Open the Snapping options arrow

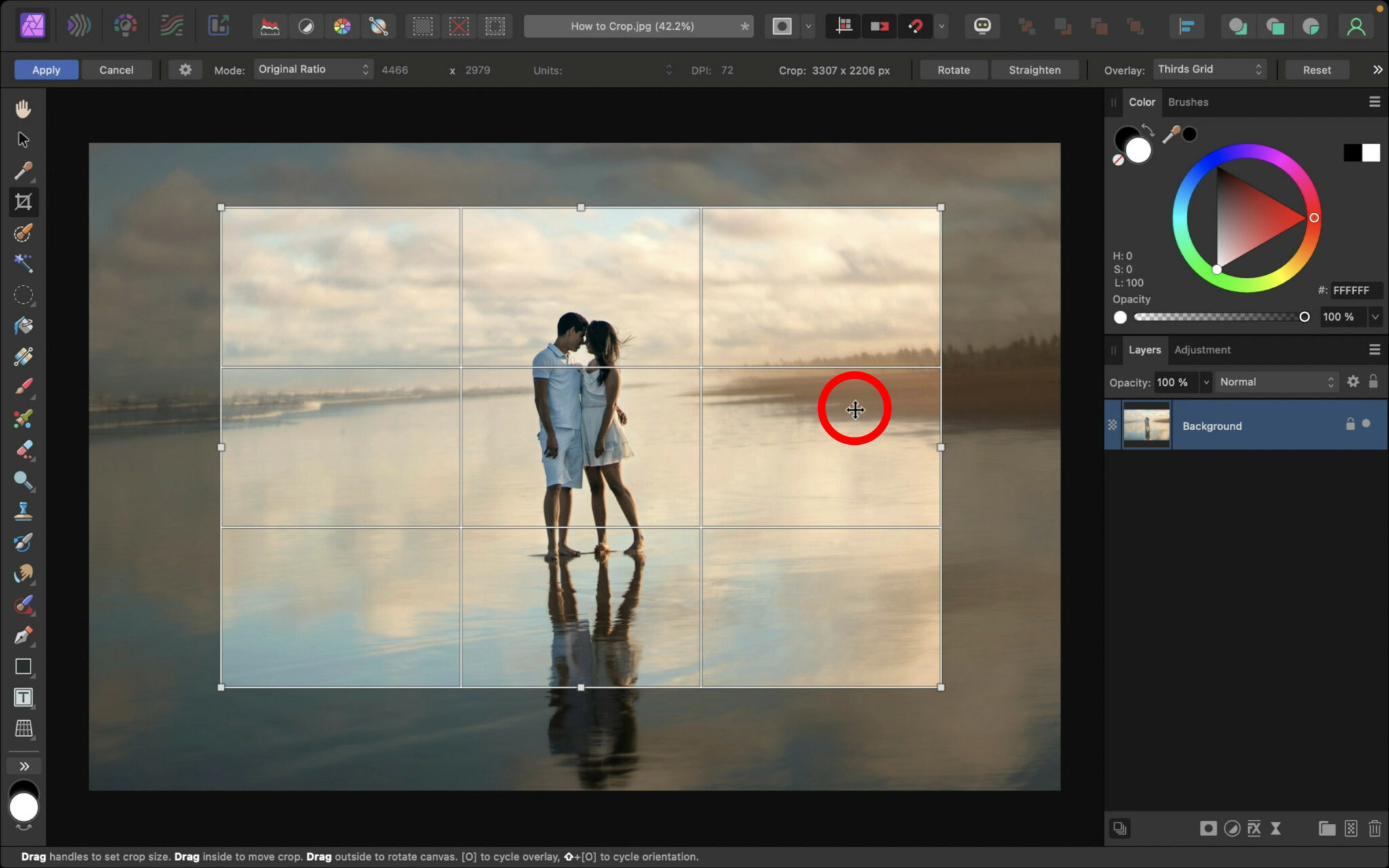click(x=941, y=26)
